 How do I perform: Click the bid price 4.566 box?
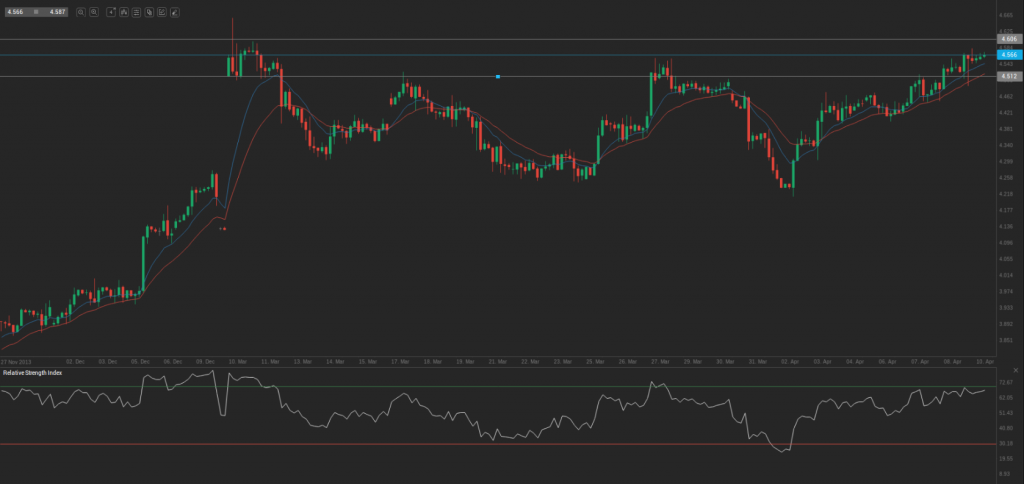pos(18,12)
